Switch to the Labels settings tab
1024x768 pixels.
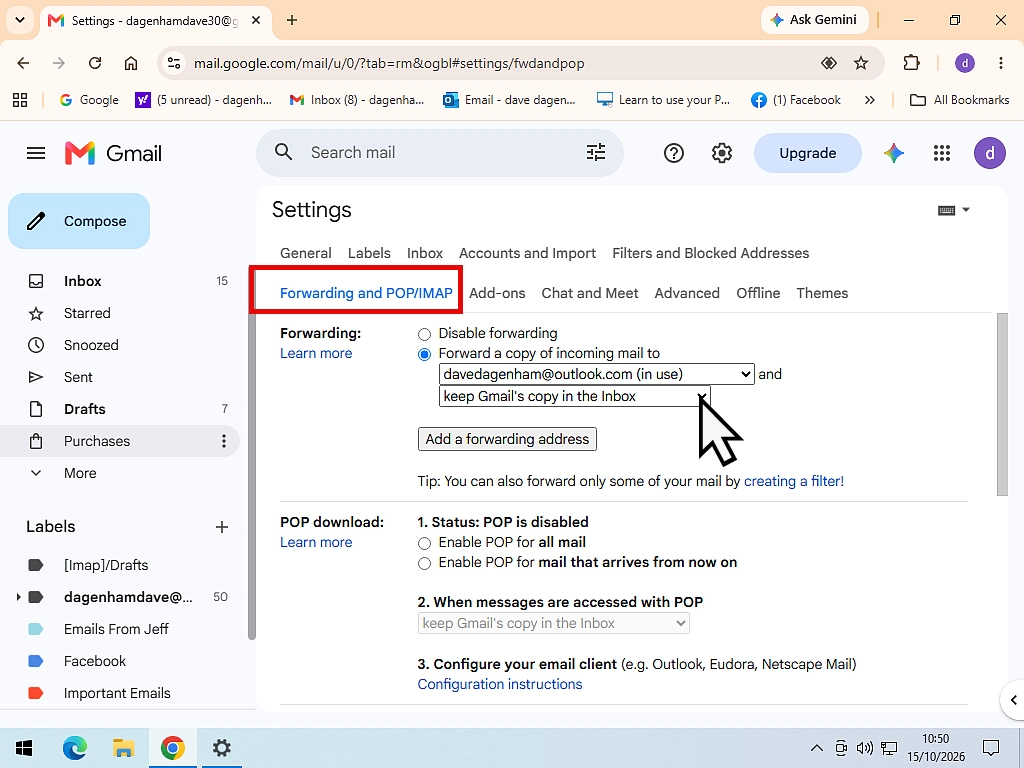pyautogui.click(x=369, y=253)
